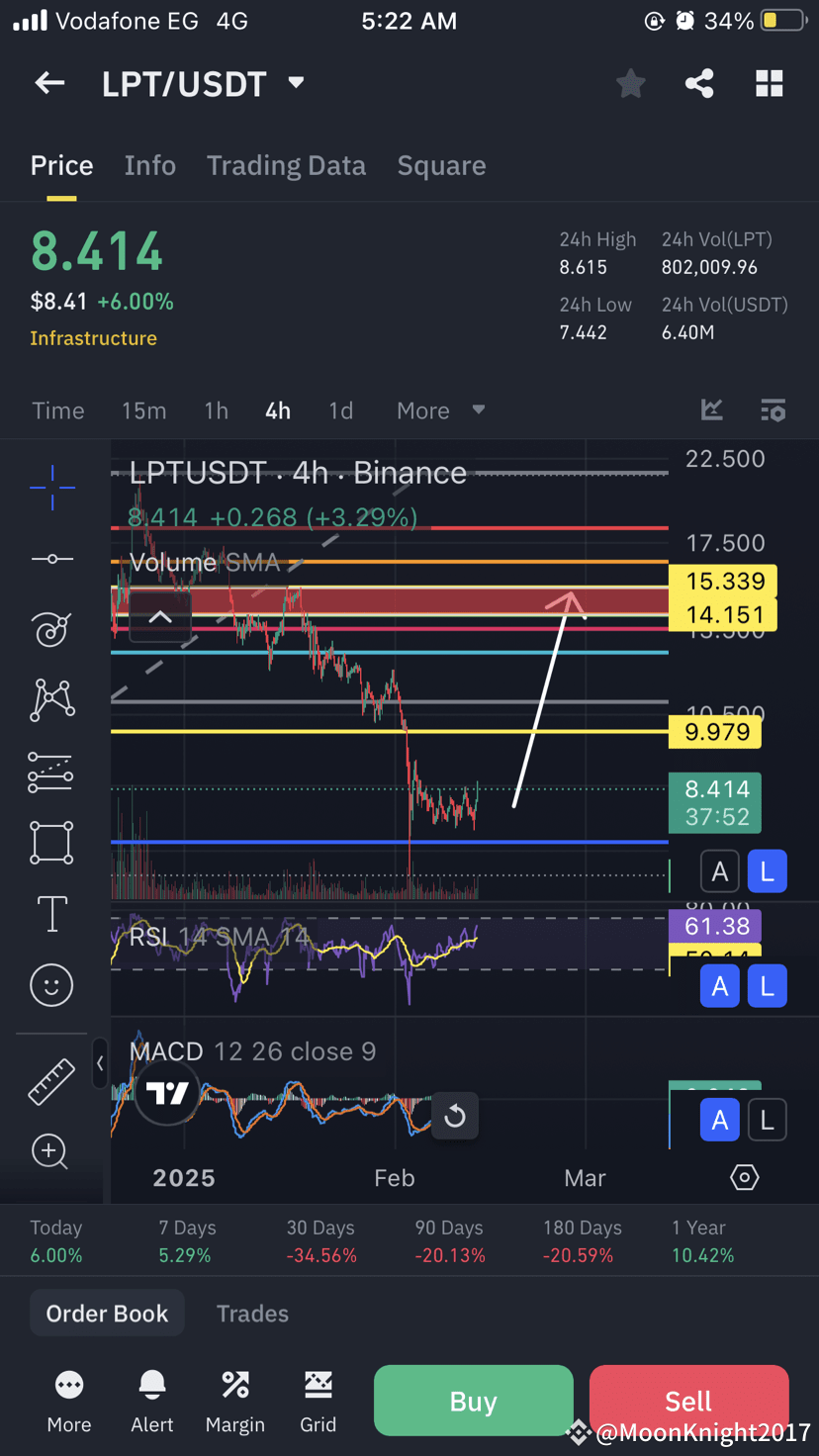Select the crosshair cursor tool
The width and height of the screenshot is (819, 1456).
(50, 488)
